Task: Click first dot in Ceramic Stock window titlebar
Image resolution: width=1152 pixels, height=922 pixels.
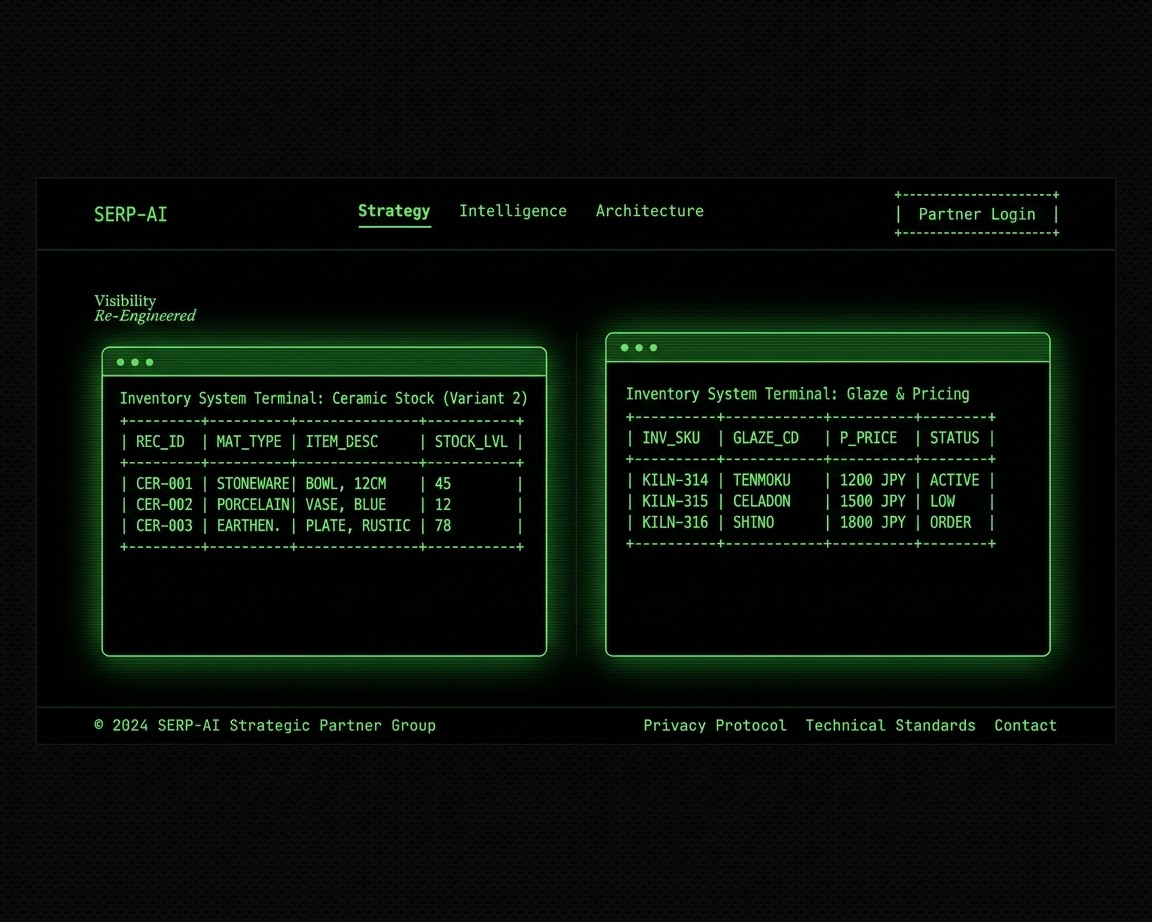Action: point(120,362)
